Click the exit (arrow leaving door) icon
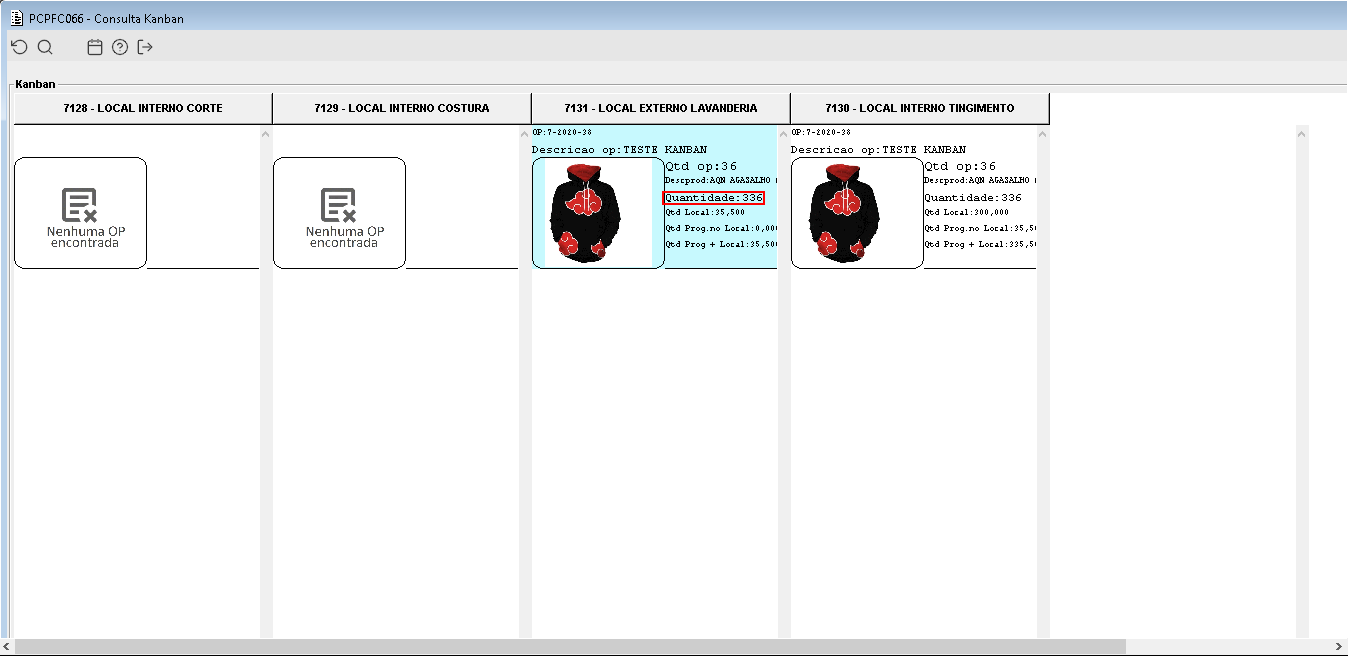Image resolution: width=1348 pixels, height=656 pixels. point(145,47)
